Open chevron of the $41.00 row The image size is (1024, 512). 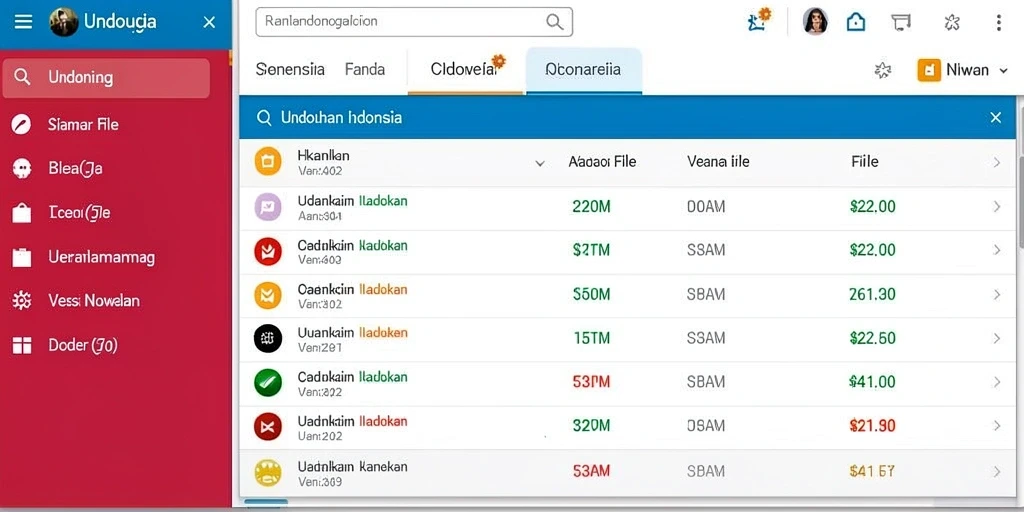pyautogui.click(x=997, y=382)
